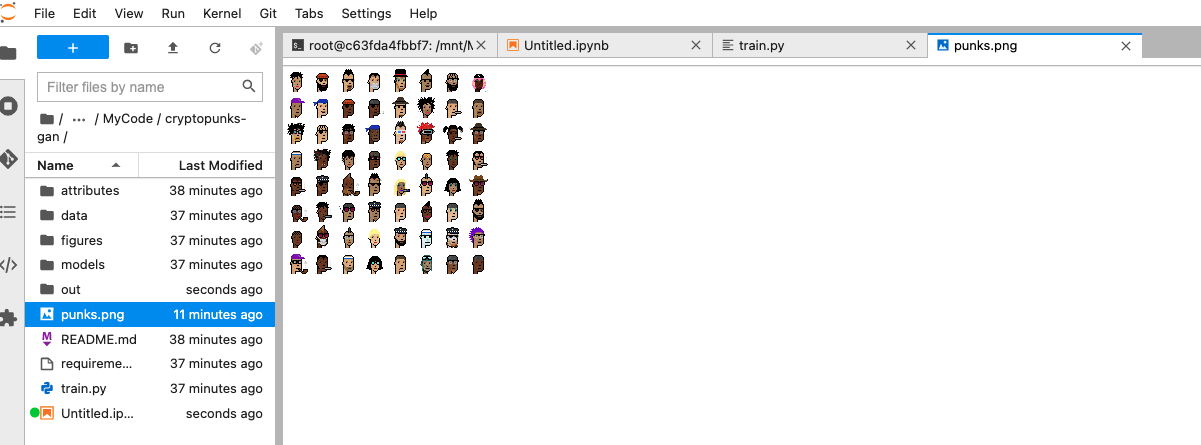Close the train.py tab
The height and width of the screenshot is (445, 1201).
pyautogui.click(x=911, y=46)
